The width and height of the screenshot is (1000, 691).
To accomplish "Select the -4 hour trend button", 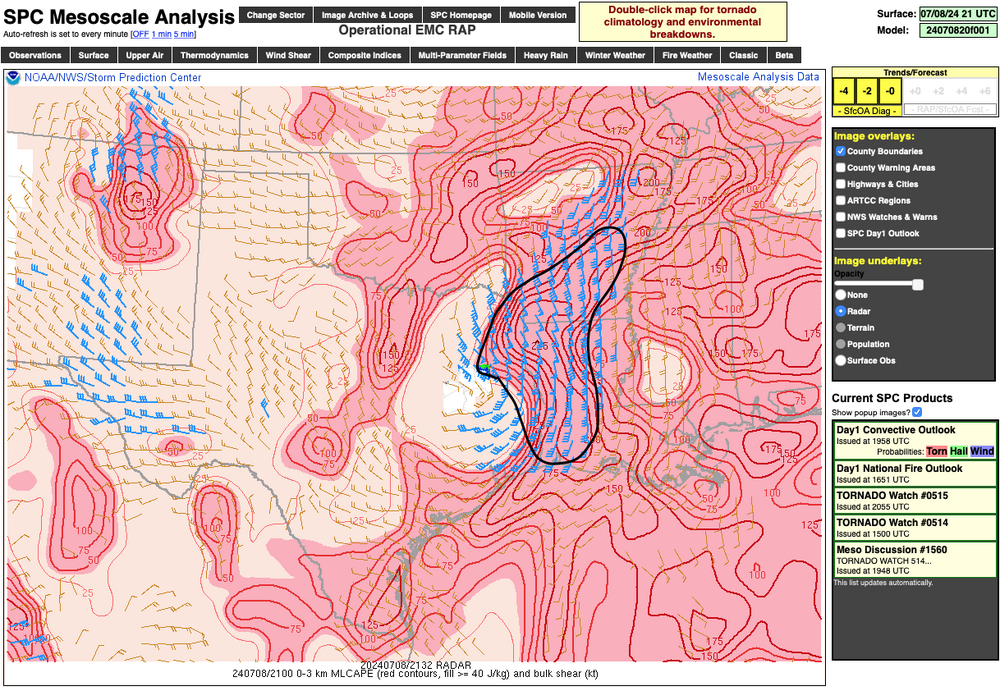I will point(844,91).
